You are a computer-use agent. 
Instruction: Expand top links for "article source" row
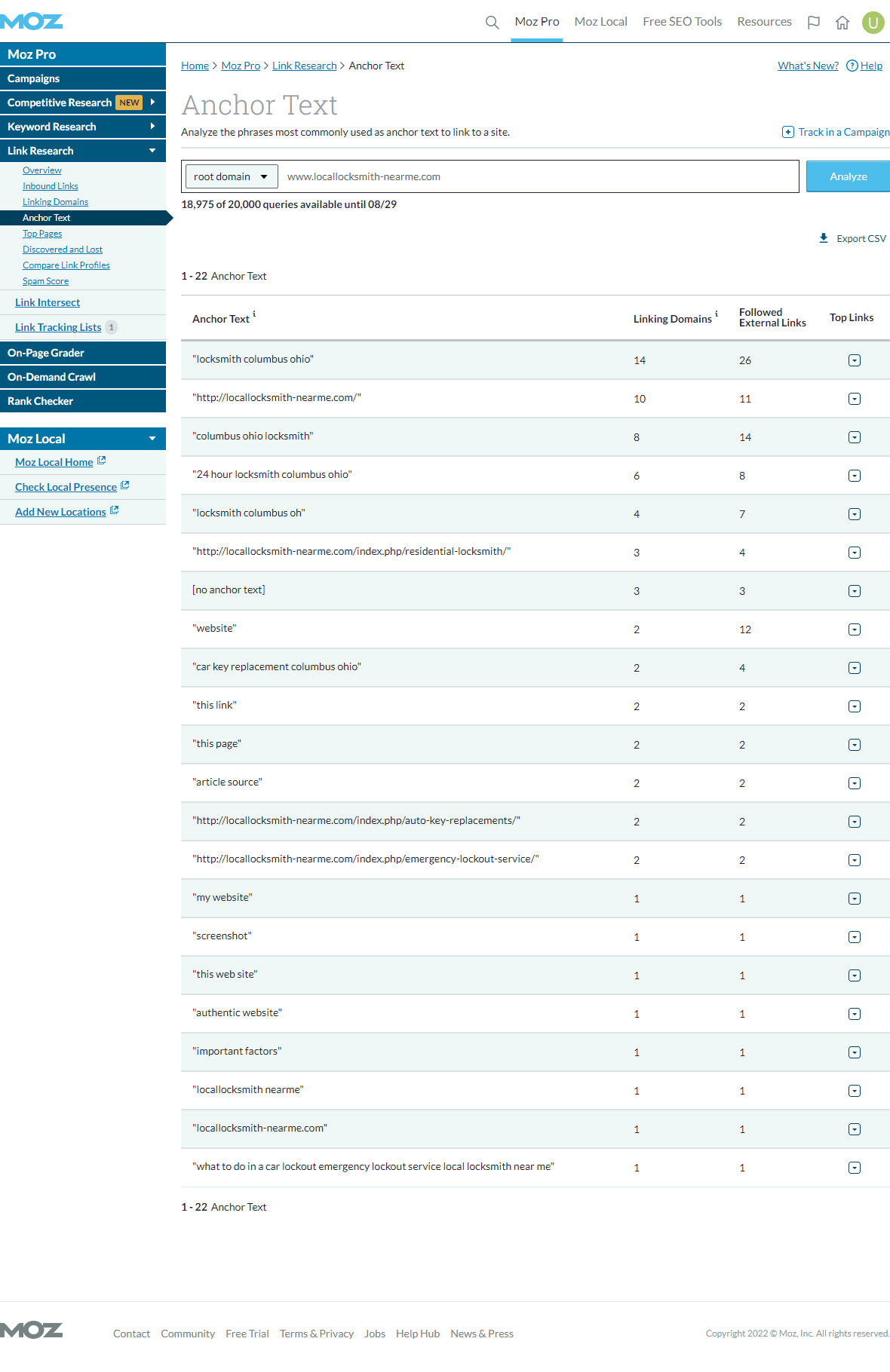855,783
